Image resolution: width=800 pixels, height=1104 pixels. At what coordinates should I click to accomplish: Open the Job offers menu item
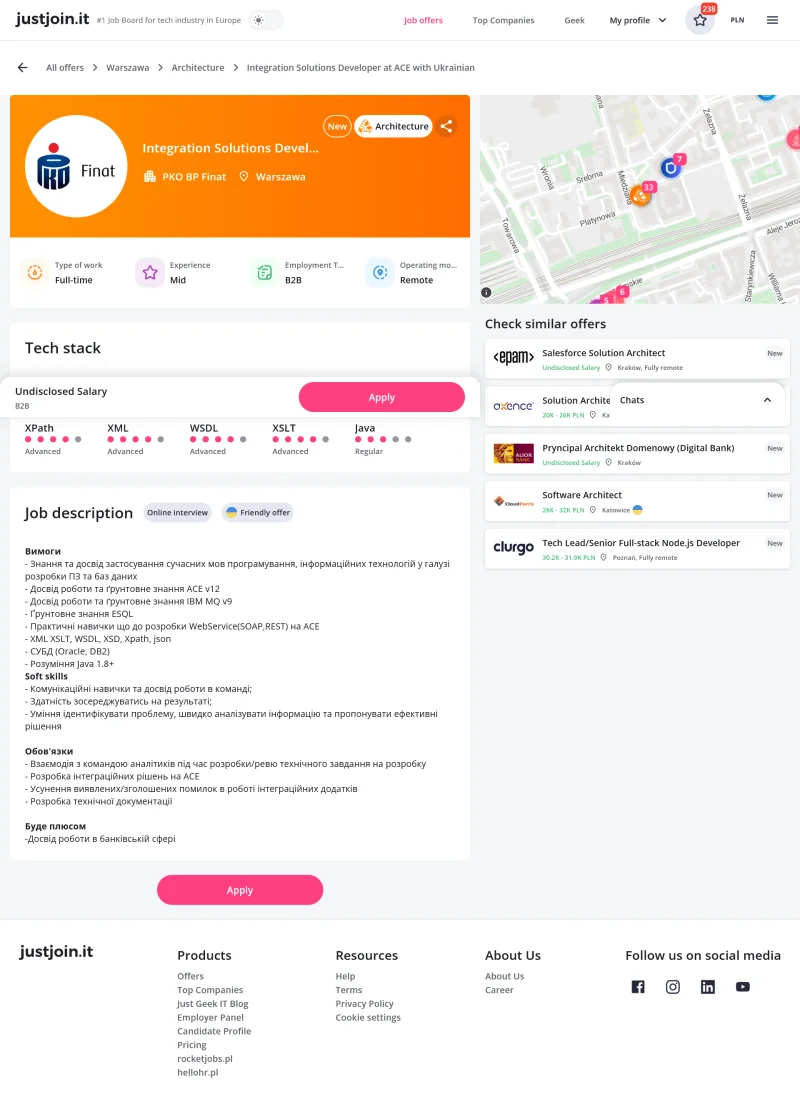tap(423, 20)
